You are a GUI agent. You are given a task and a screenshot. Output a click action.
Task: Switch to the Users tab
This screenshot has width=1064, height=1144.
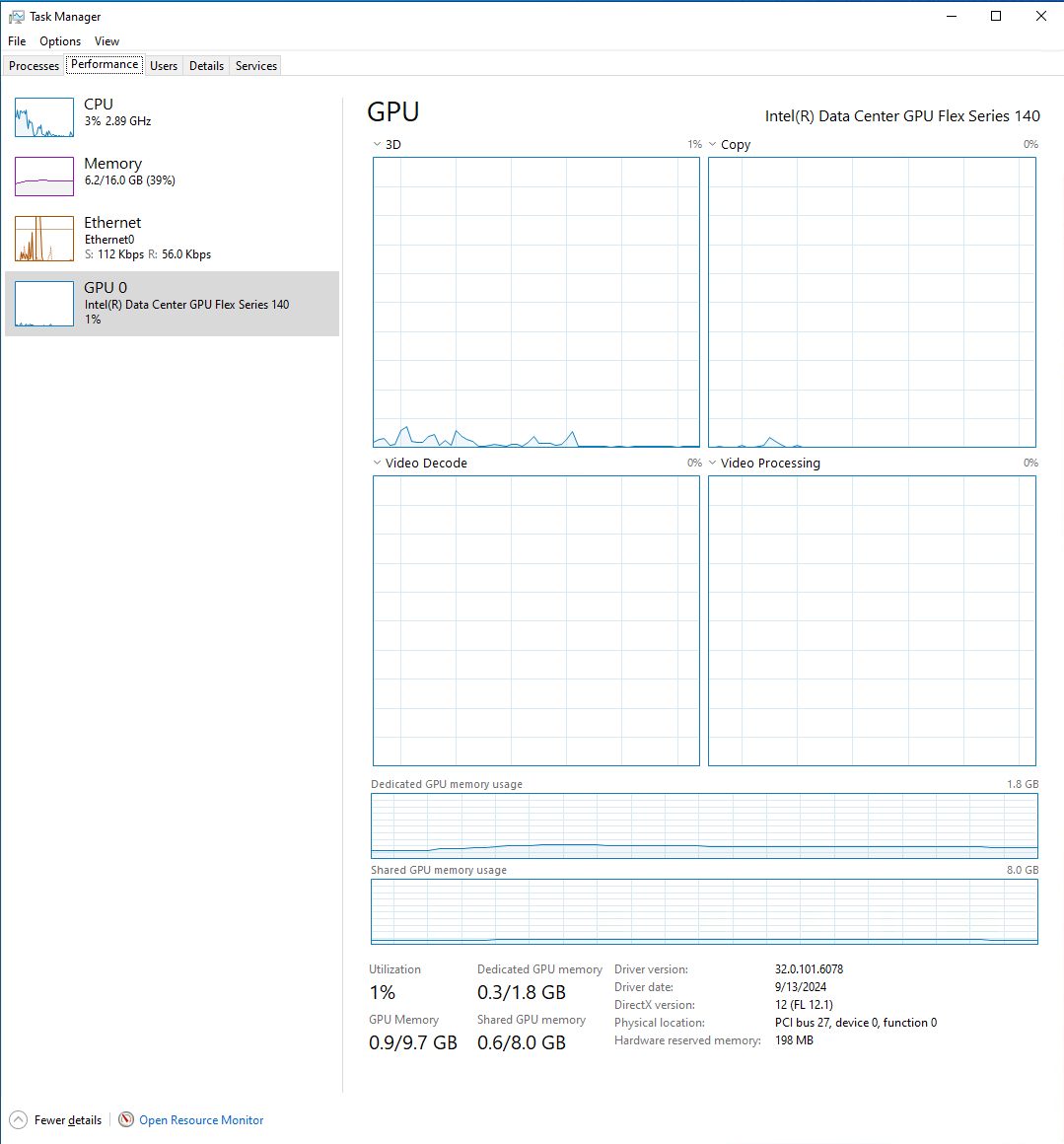(x=164, y=66)
